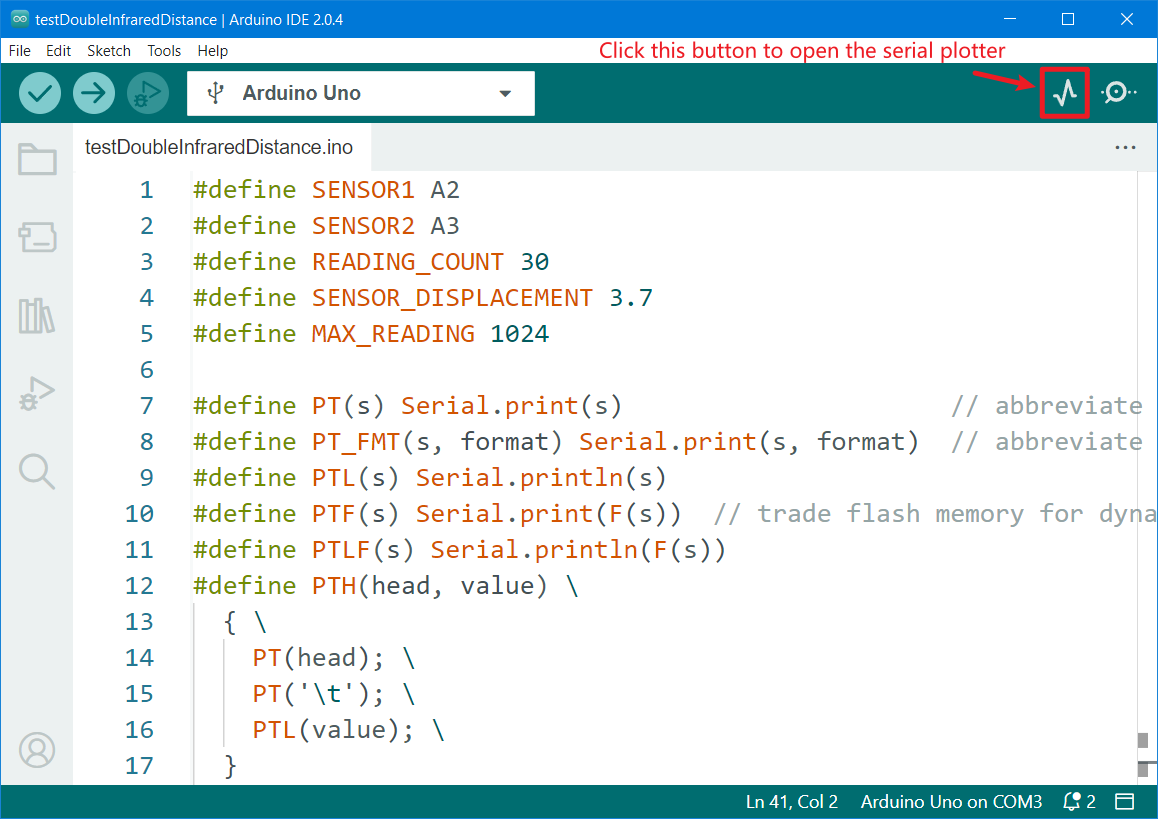The height and width of the screenshot is (819, 1158).
Task: Open the Sketch menu
Action: tap(109, 50)
